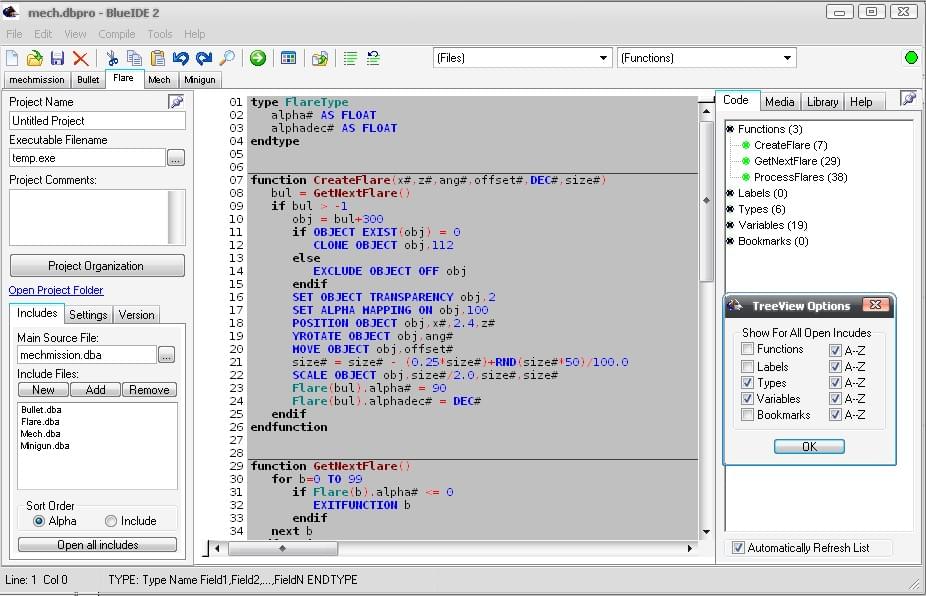Screen dimensions: 926x596
Task: Toggle A-Z sorting for Functions
Action: click(x=835, y=350)
